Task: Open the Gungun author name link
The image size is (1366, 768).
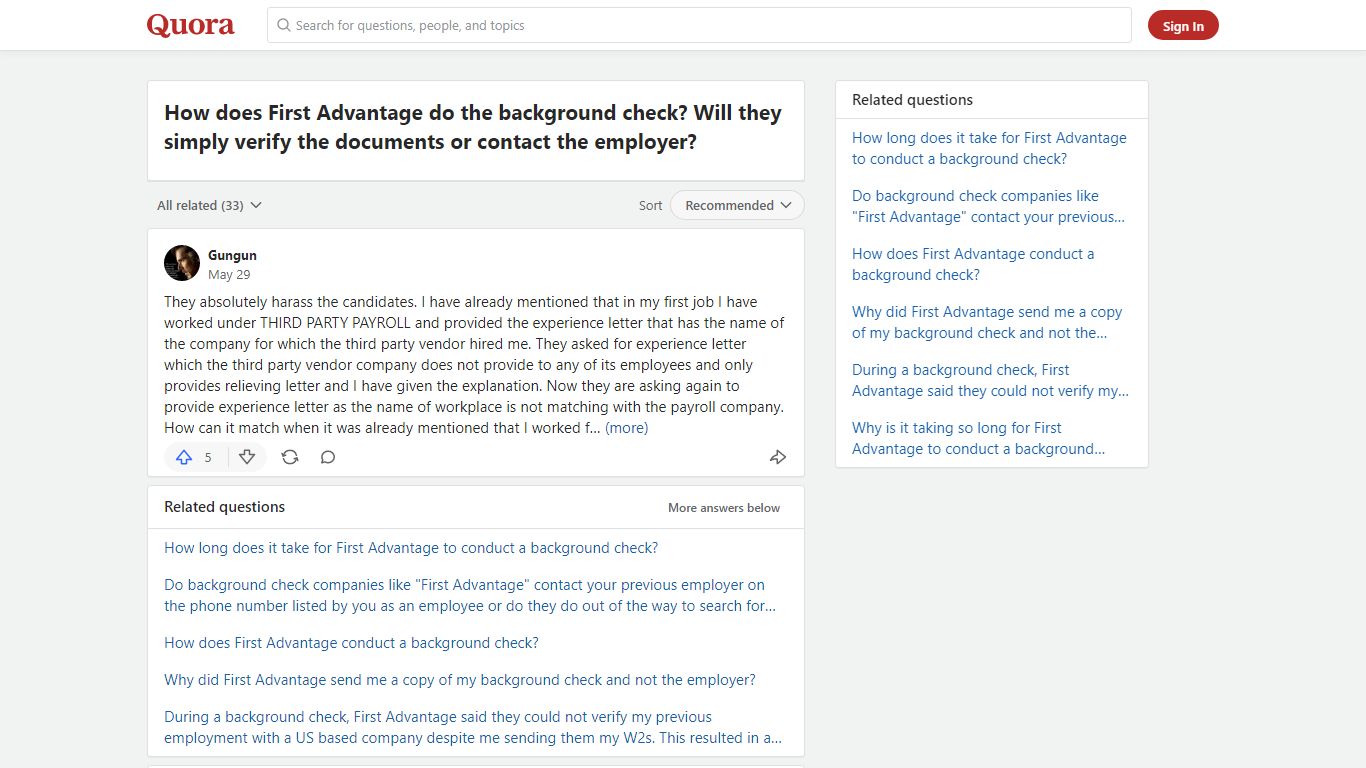Action: pos(232,255)
